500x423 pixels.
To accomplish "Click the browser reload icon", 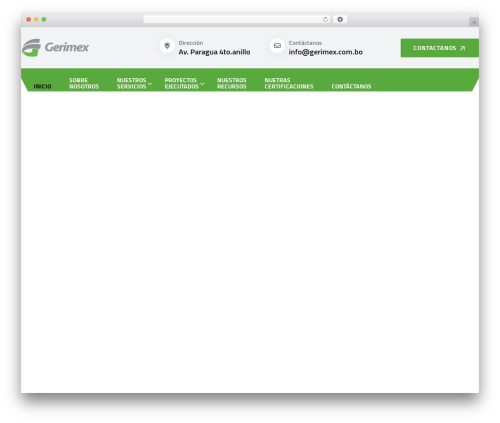I will click(325, 20).
